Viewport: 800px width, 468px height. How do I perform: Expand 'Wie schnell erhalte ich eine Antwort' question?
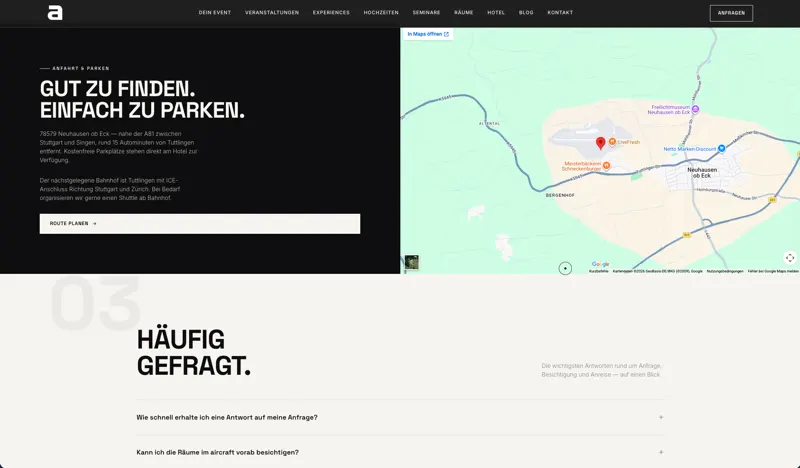tap(400, 417)
